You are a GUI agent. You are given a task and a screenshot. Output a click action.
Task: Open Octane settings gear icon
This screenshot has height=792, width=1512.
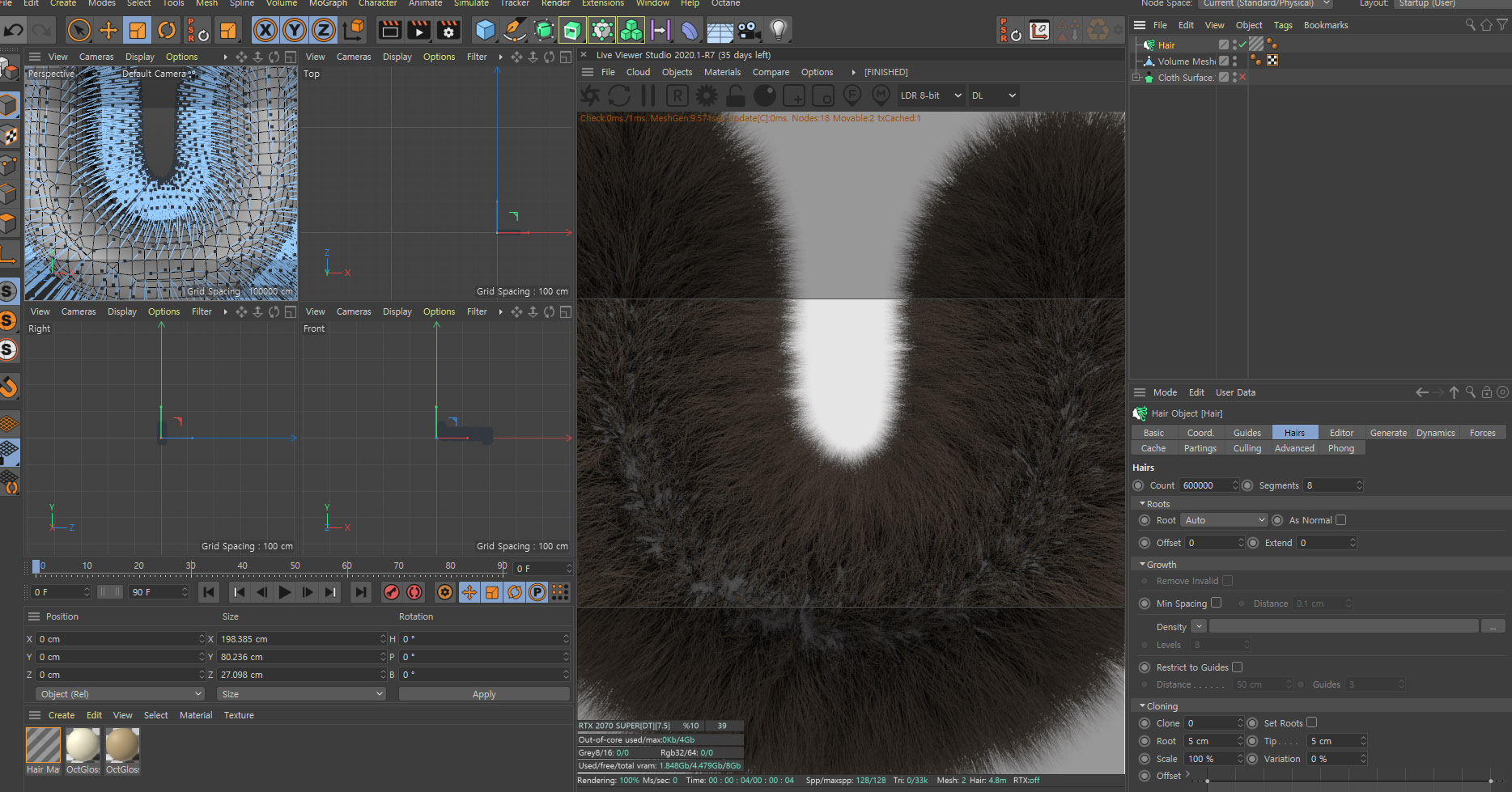707,95
